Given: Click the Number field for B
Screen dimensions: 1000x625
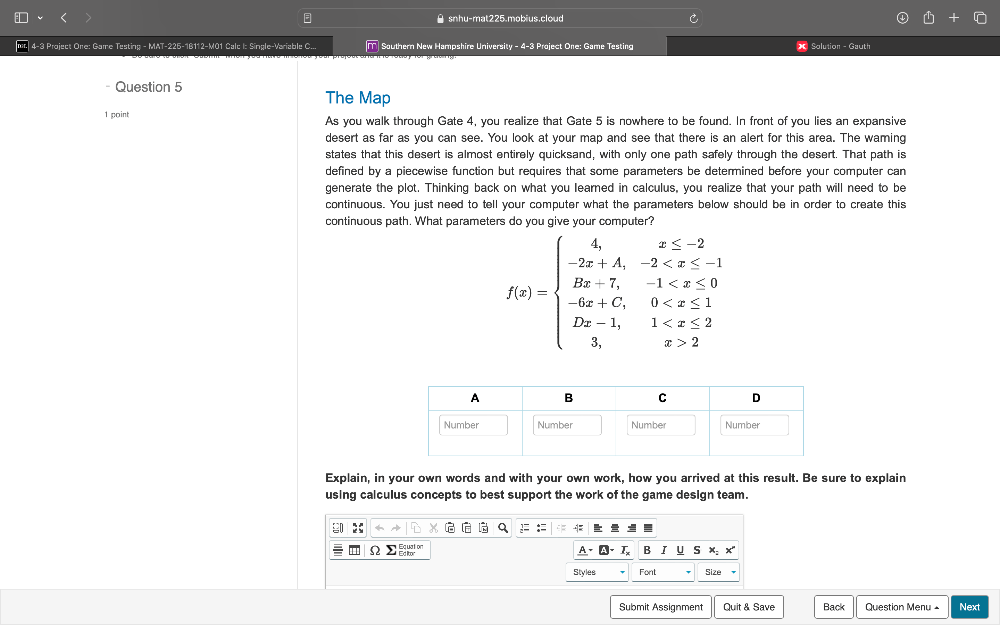Looking at the screenshot, I should point(567,425).
